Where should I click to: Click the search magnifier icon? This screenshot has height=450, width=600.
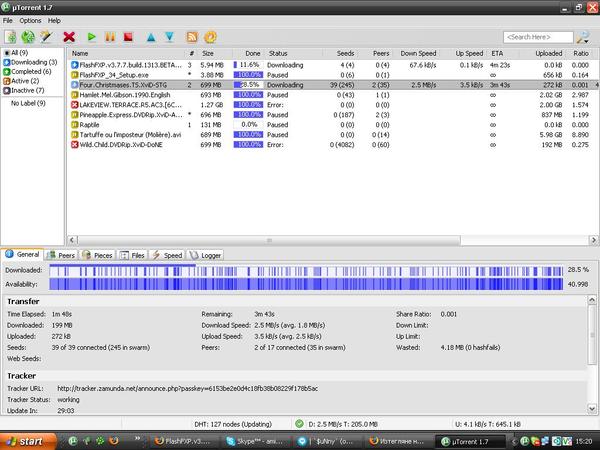tap(583, 37)
